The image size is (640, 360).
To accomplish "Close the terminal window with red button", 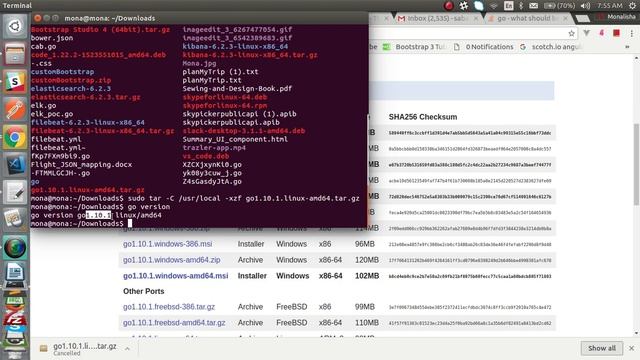I will [x=38, y=18].
